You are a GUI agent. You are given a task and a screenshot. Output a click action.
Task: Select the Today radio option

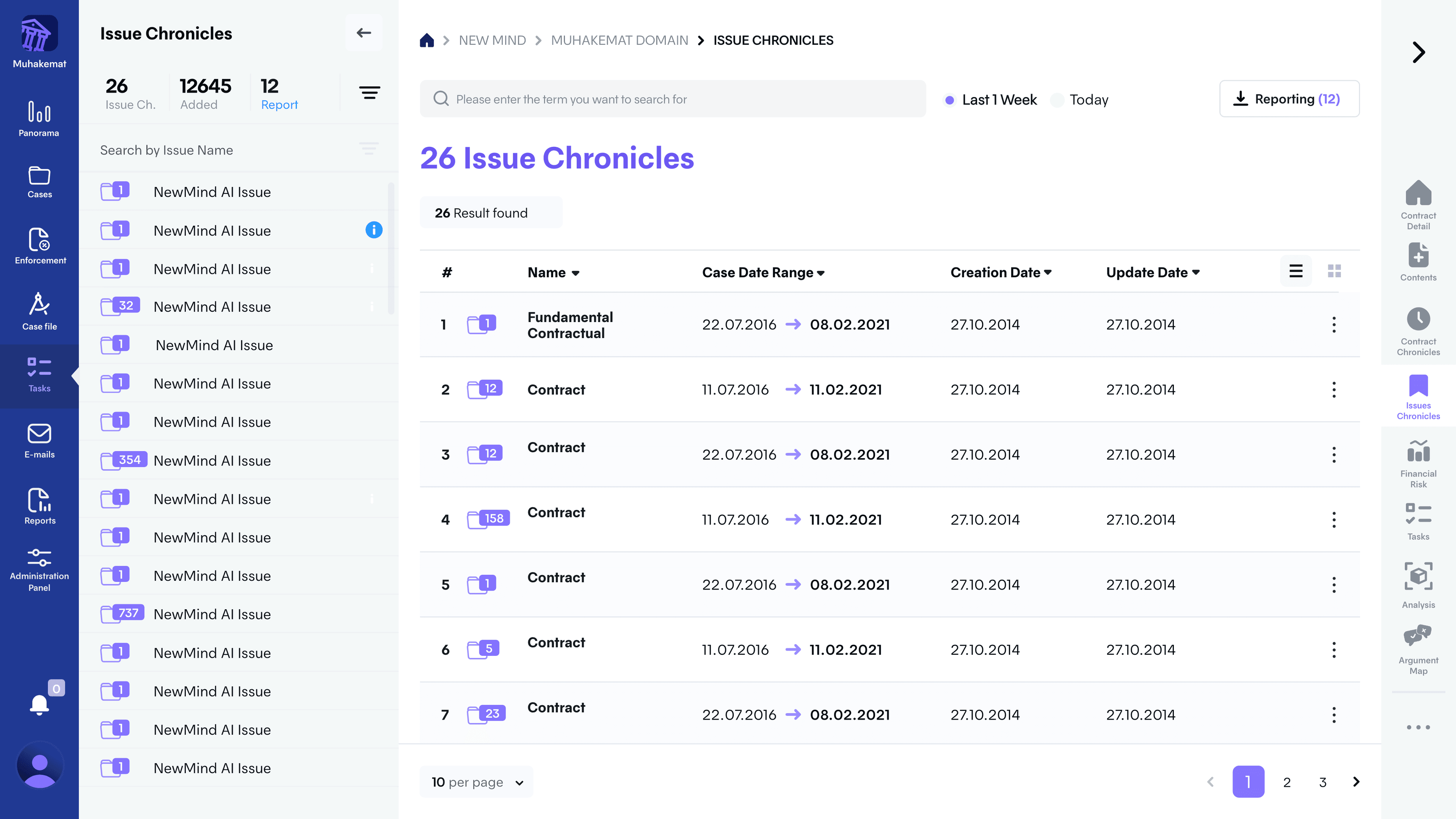(x=1057, y=100)
